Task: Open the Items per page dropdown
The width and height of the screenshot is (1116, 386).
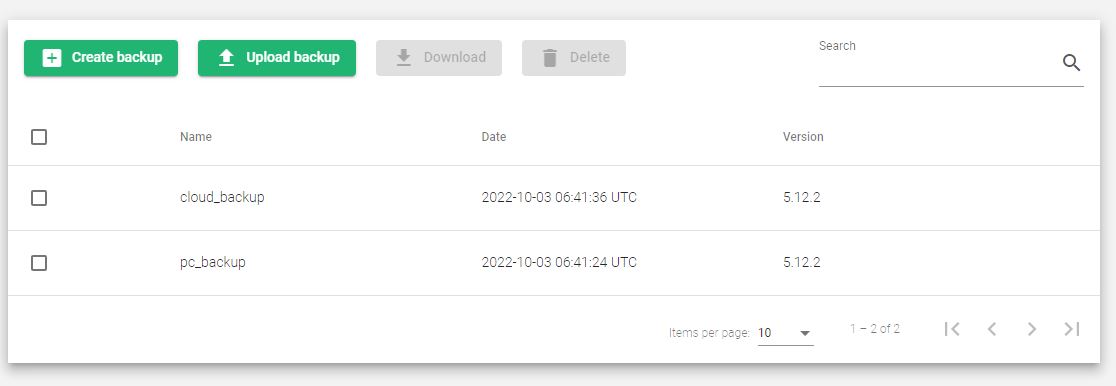Action: pyautogui.click(x=785, y=333)
